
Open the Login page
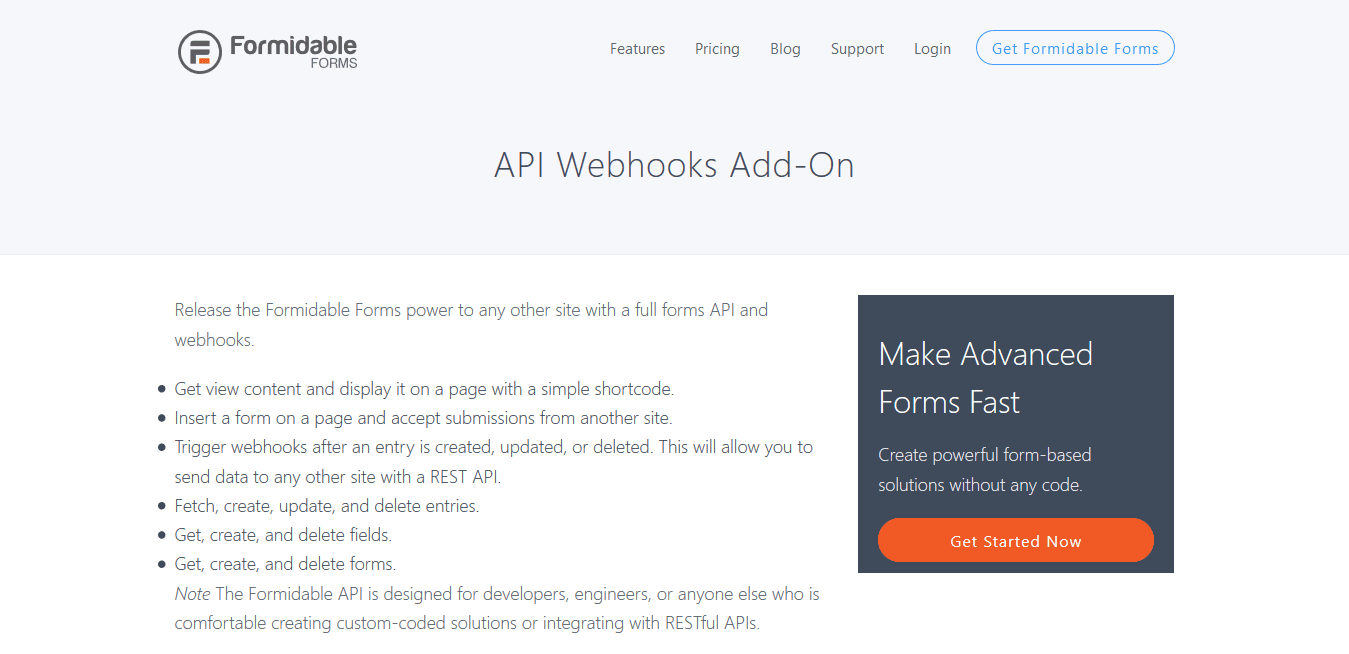[932, 49]
